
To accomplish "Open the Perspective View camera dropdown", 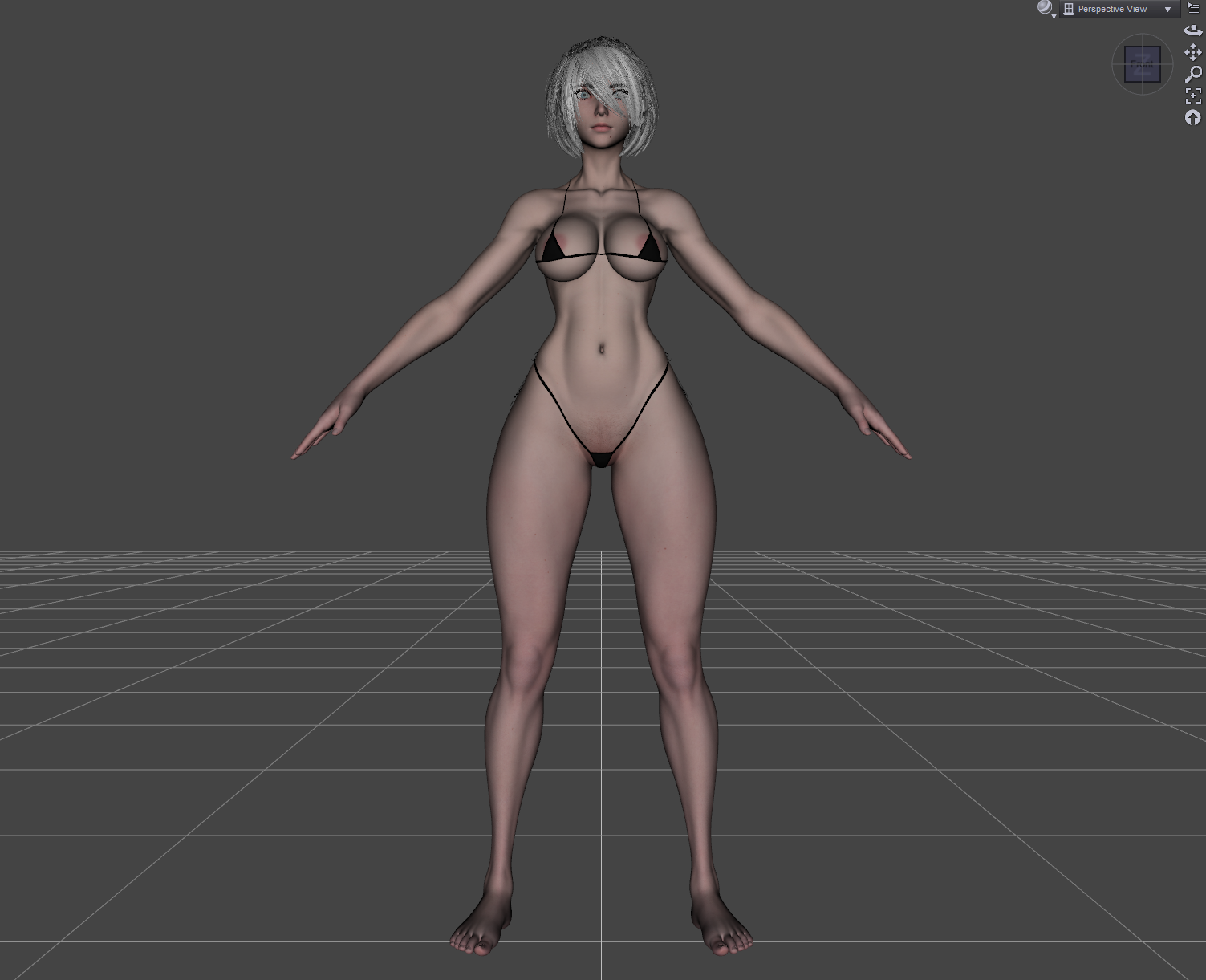I will 1119,9.
